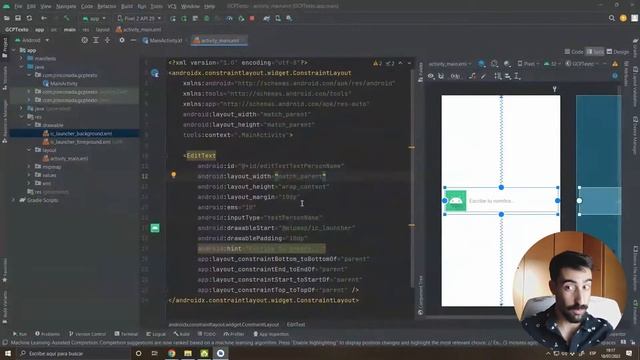Open the Terminal tool window
Screen dimensions: 640x360
[127, 334]
